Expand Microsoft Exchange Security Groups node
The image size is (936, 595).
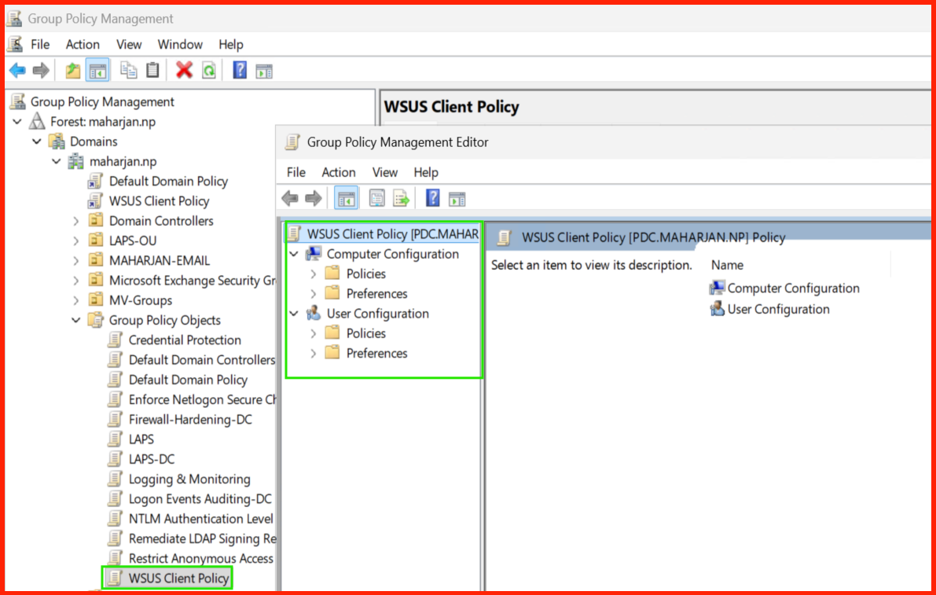(x=76, y=280)
